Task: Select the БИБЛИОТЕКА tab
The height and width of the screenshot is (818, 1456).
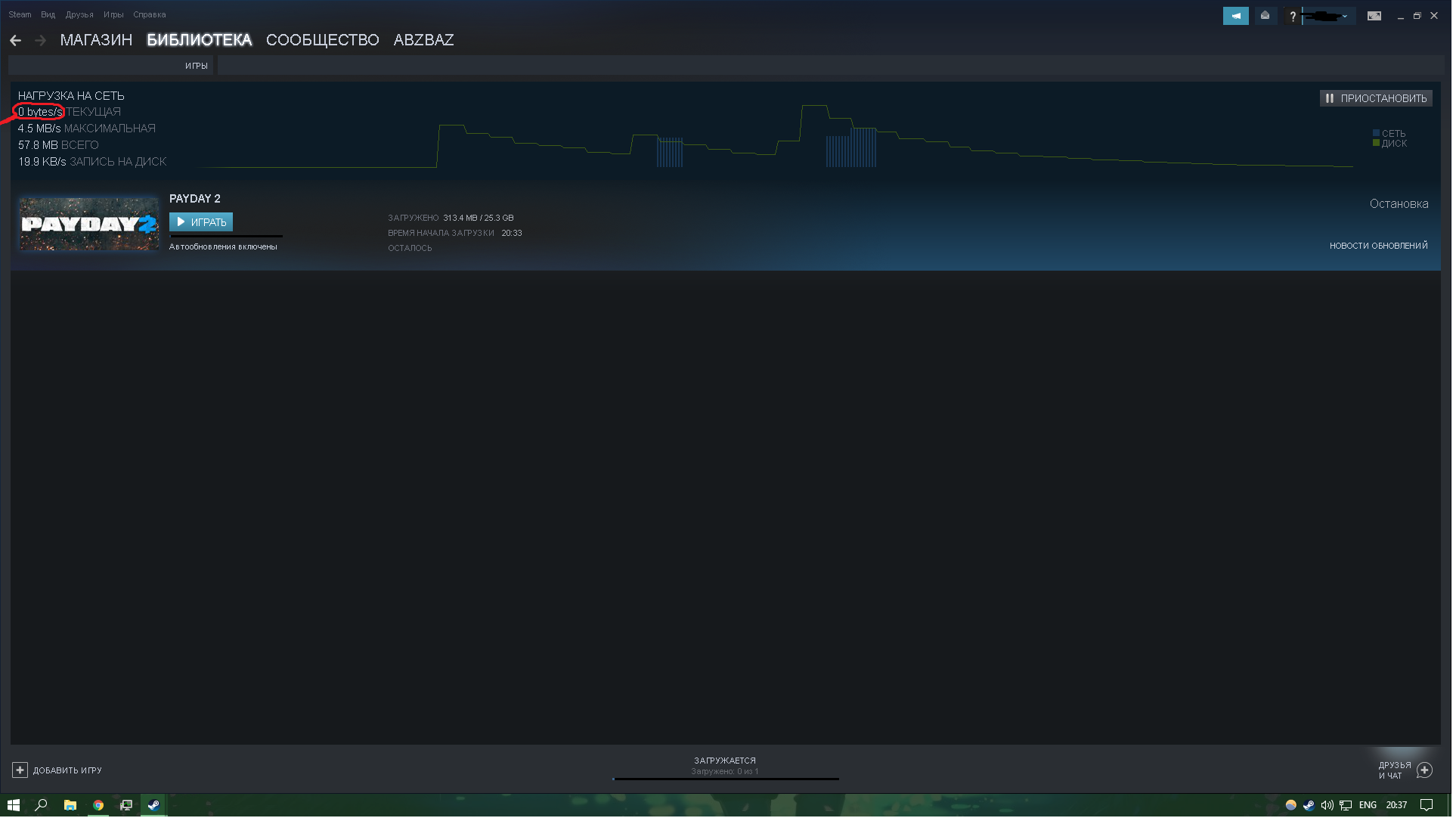Action: [199, 40]
